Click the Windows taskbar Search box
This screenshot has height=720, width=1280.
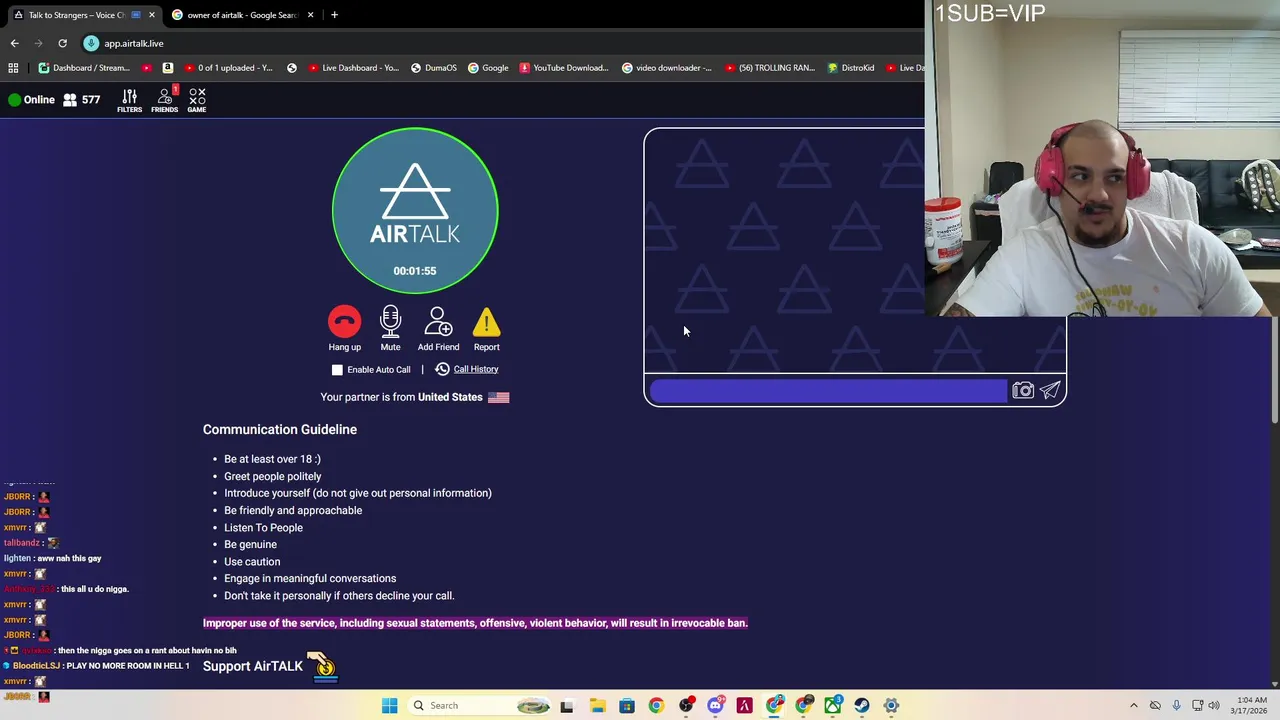click(x=480, y=706)
